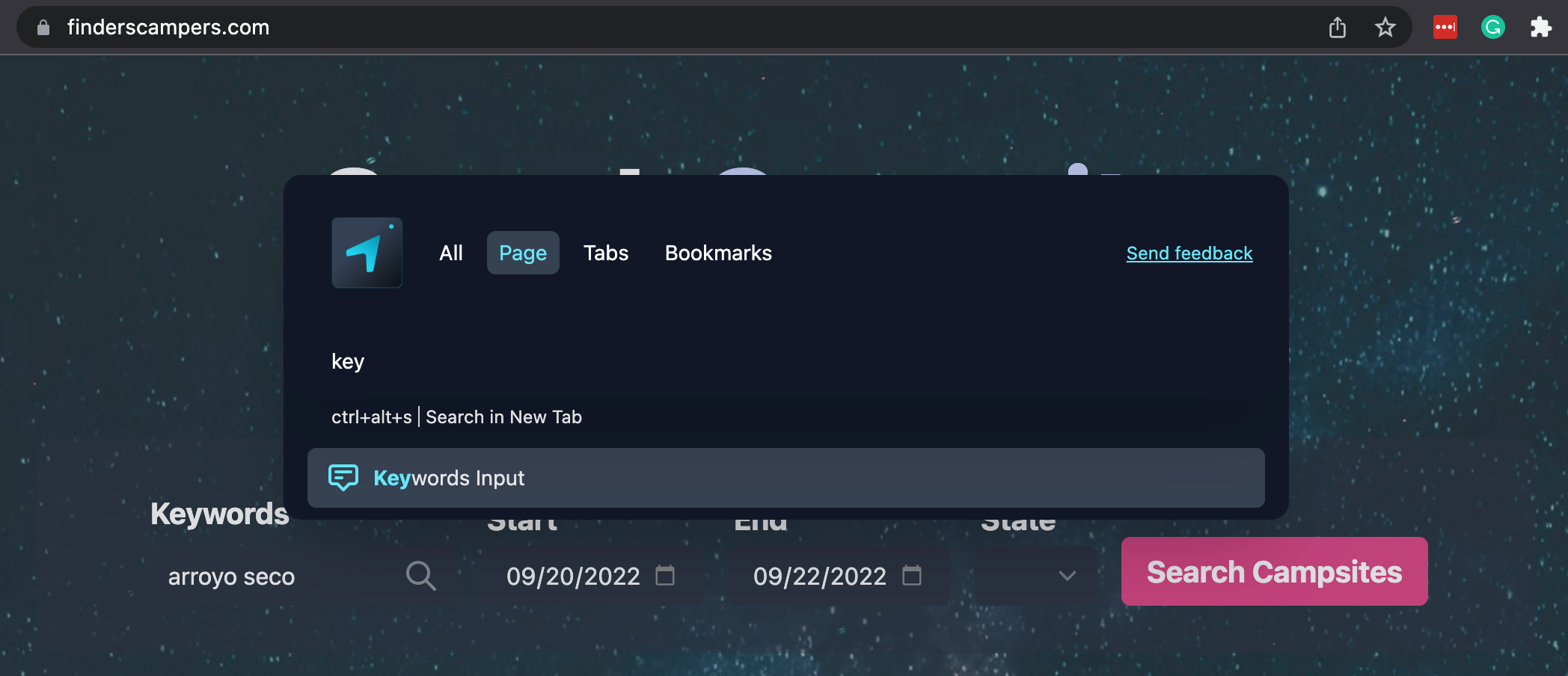Open the end date calendar picker icon

coord(912,576)
